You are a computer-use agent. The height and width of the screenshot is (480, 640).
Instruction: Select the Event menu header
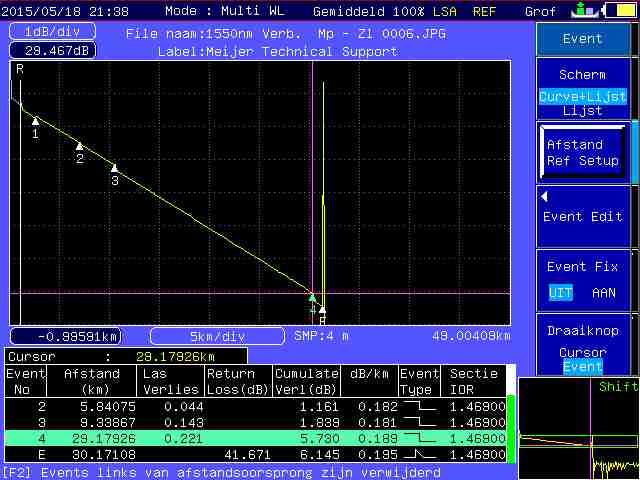pyautogui.click(x=582, y=39)
